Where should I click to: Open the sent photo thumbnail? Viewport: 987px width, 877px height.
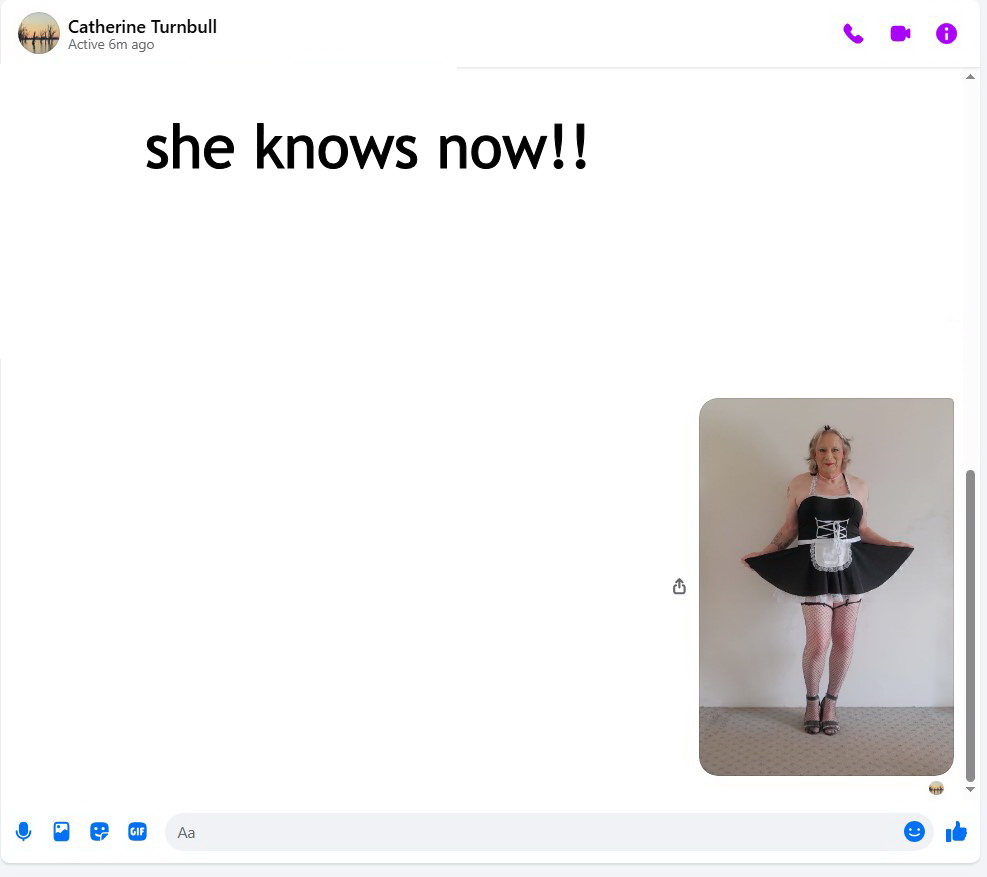[826, 586]
